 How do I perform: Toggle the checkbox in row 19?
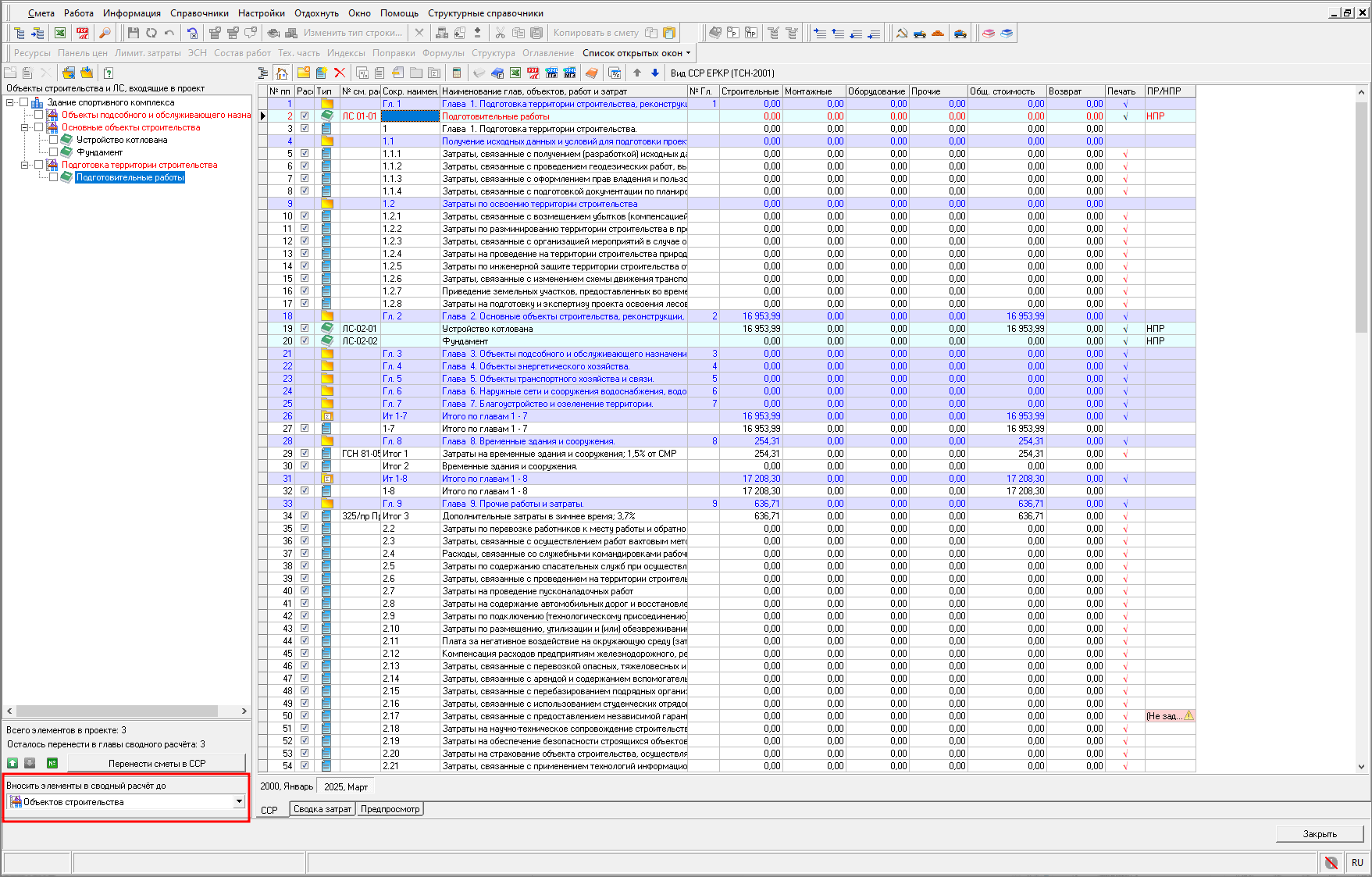pos(305,329)
